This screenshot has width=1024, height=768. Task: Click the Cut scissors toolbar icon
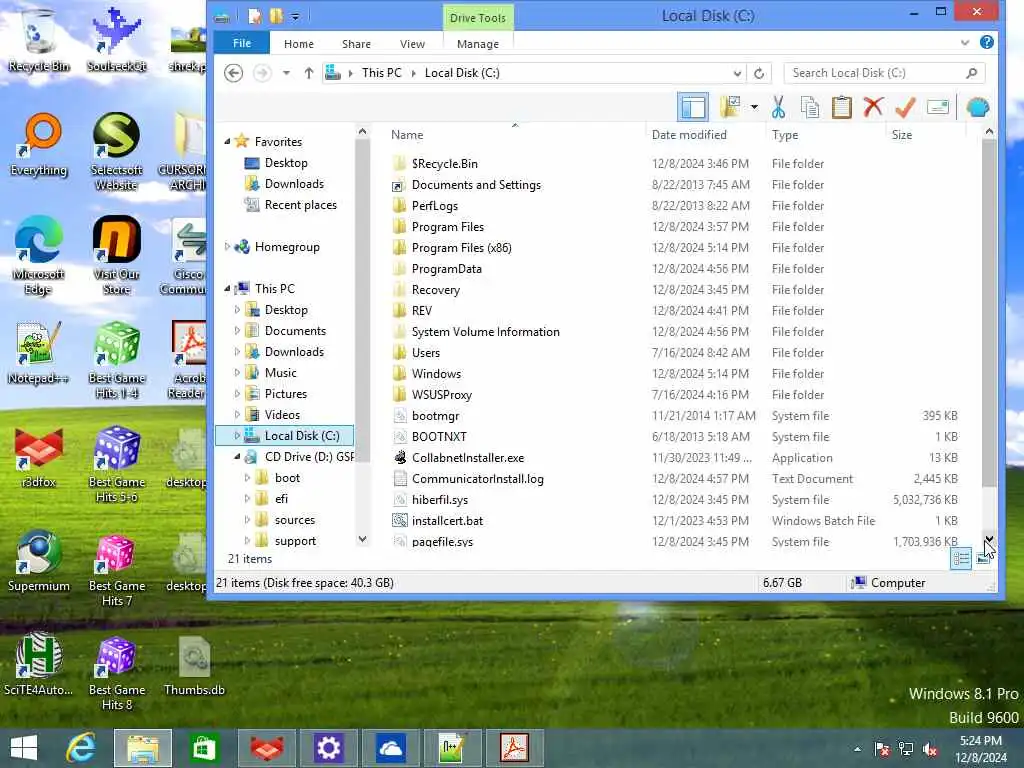click(778, 107)
